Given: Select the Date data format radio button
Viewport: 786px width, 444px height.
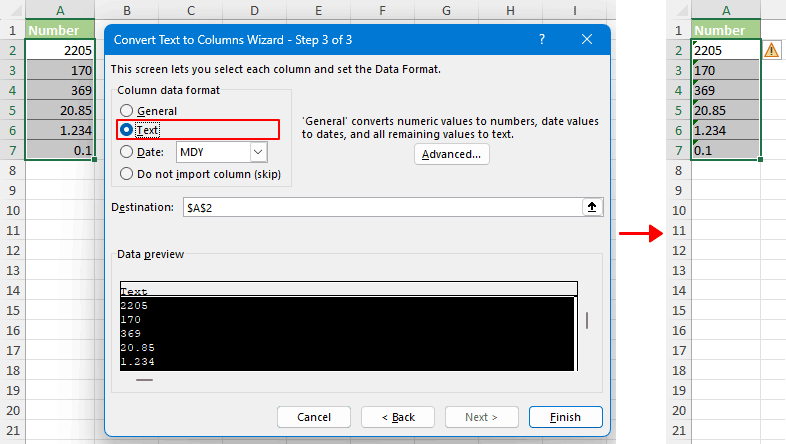Looking at the screenshot, I should pyautogui.click(x=127, y=152).
